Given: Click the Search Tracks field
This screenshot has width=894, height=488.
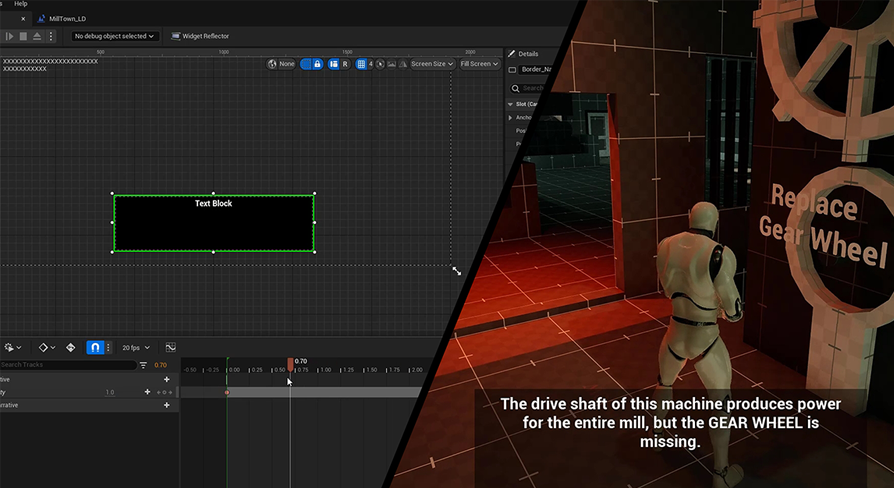Looking at the screenshot, I should pyautogui.click(x=67, y=365).
